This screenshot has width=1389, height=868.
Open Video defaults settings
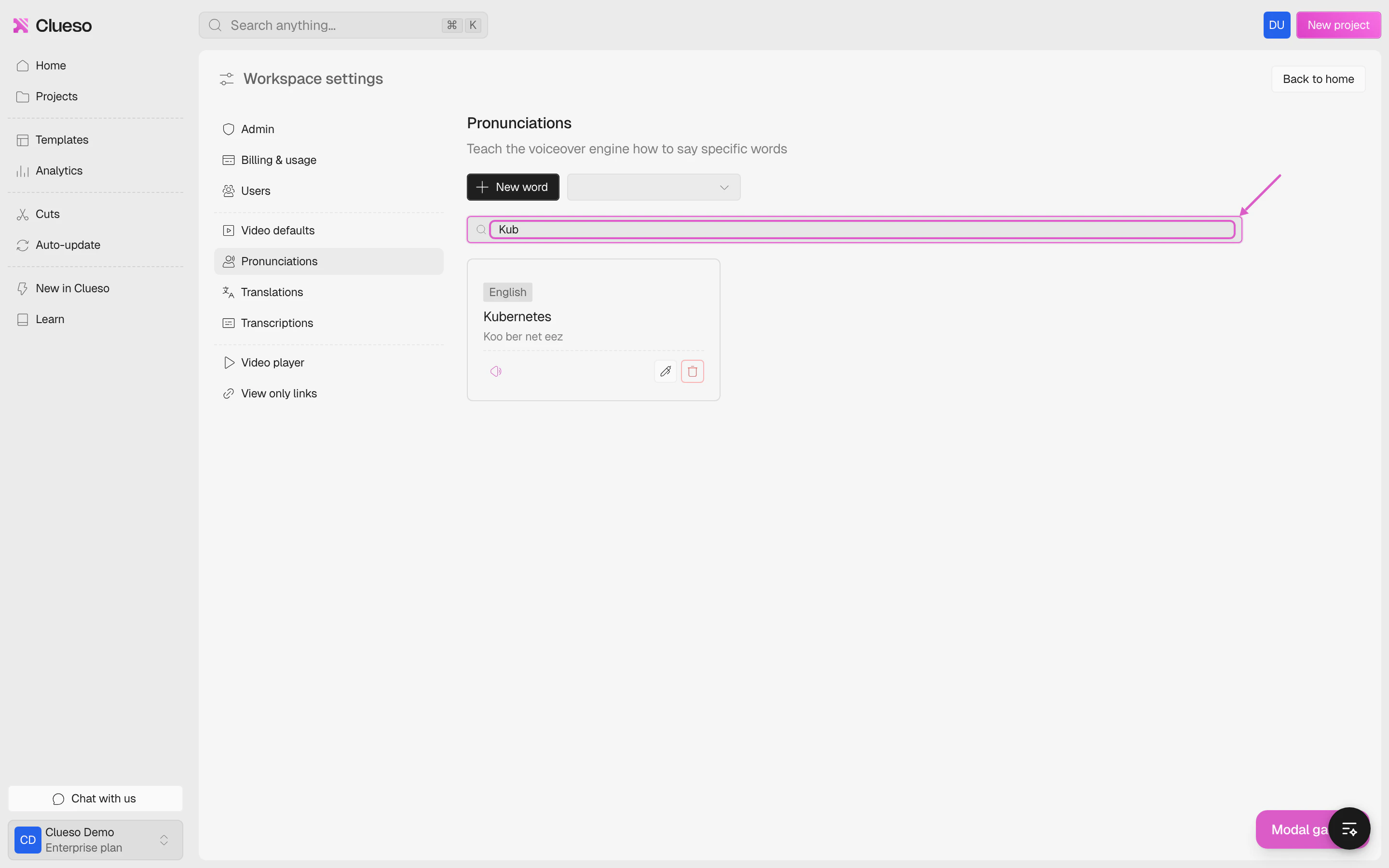tap(277, 230)
